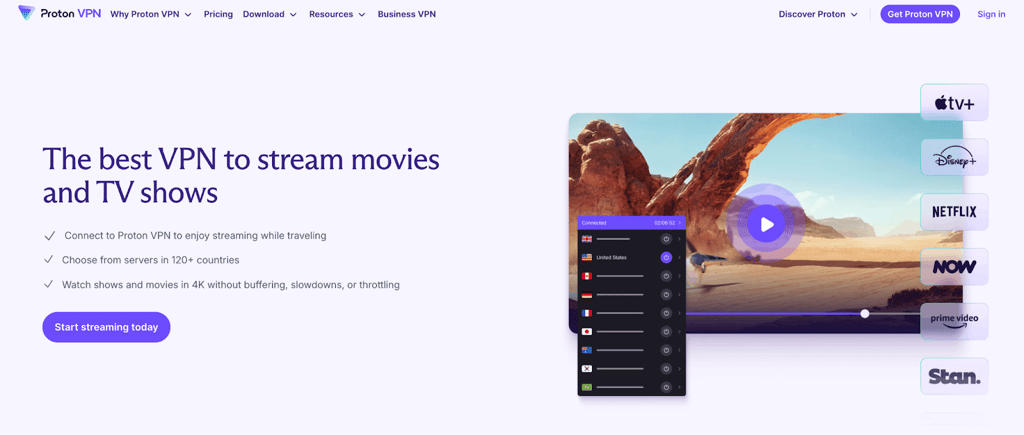Viewport: 1024px width, 435px height.
Task: Click the Japan flag in server list
Action: click(586, 332)
